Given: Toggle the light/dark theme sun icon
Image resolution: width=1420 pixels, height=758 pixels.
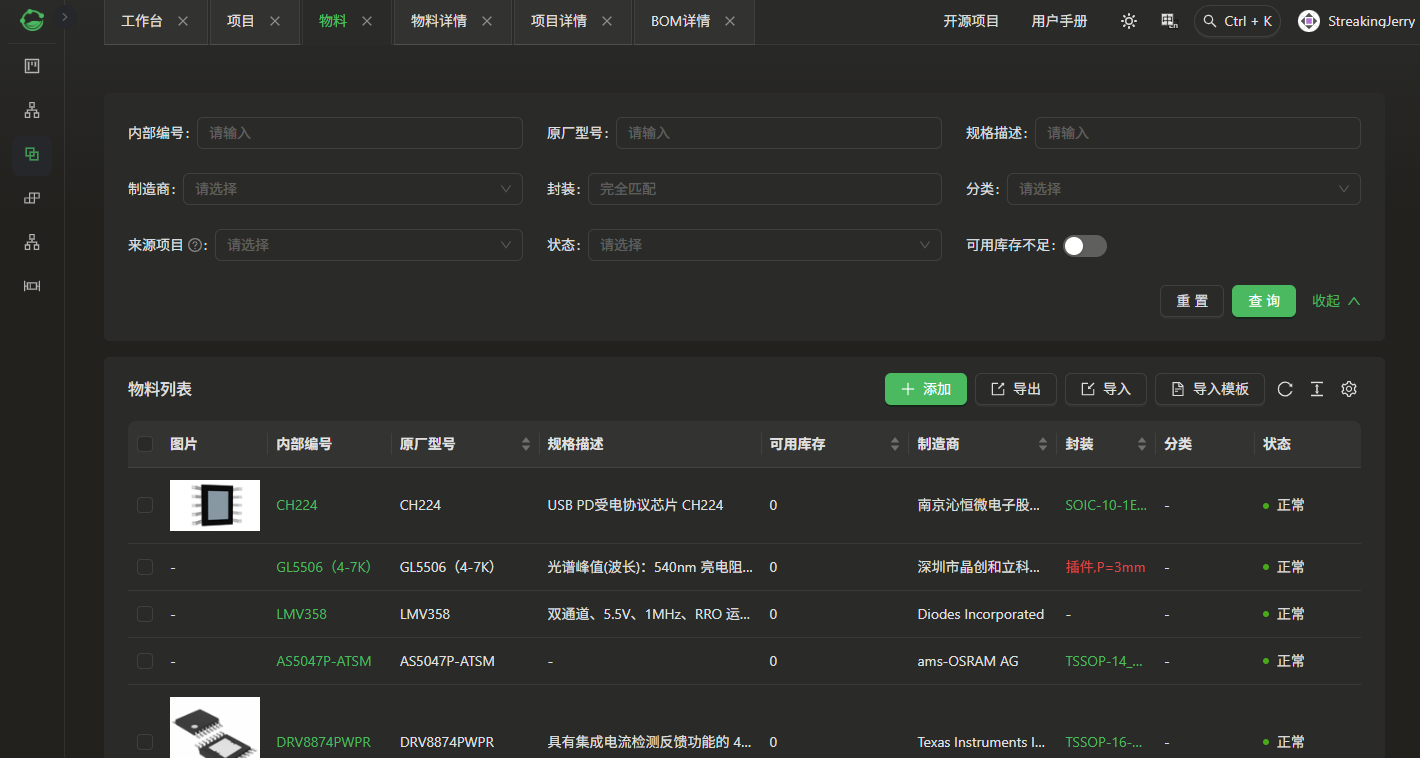Looking at the screenshot, I should click(x=1129, y=21).
